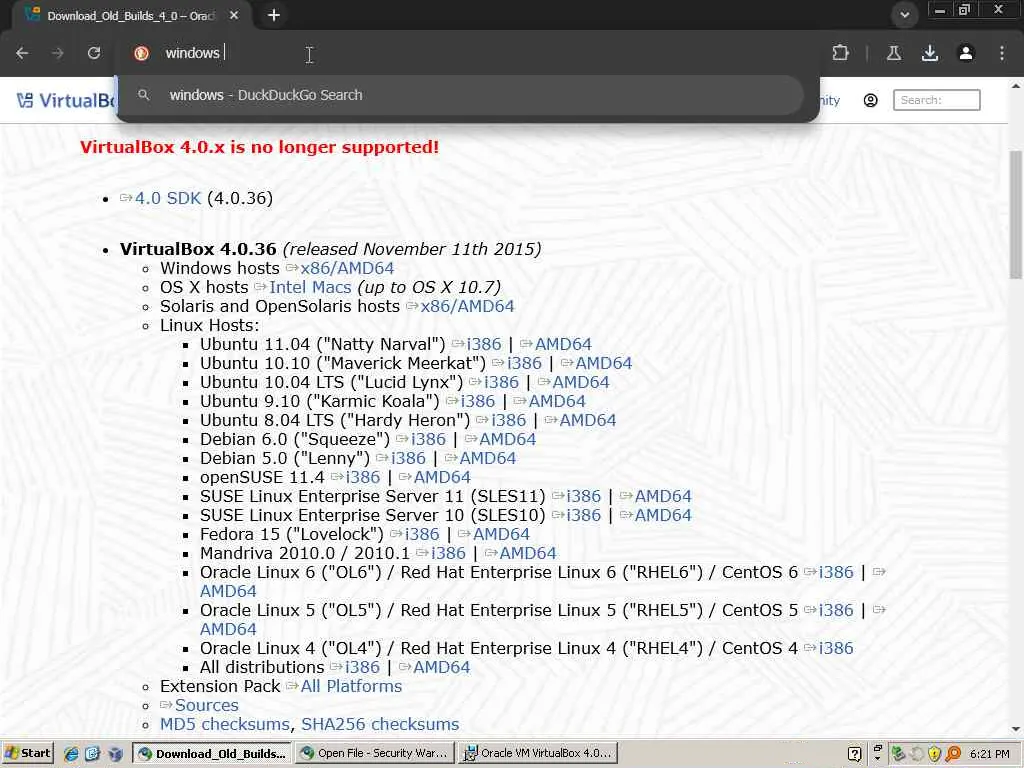
Task: Open the browser profile avatar icon
Action: [x=966, y=53]
